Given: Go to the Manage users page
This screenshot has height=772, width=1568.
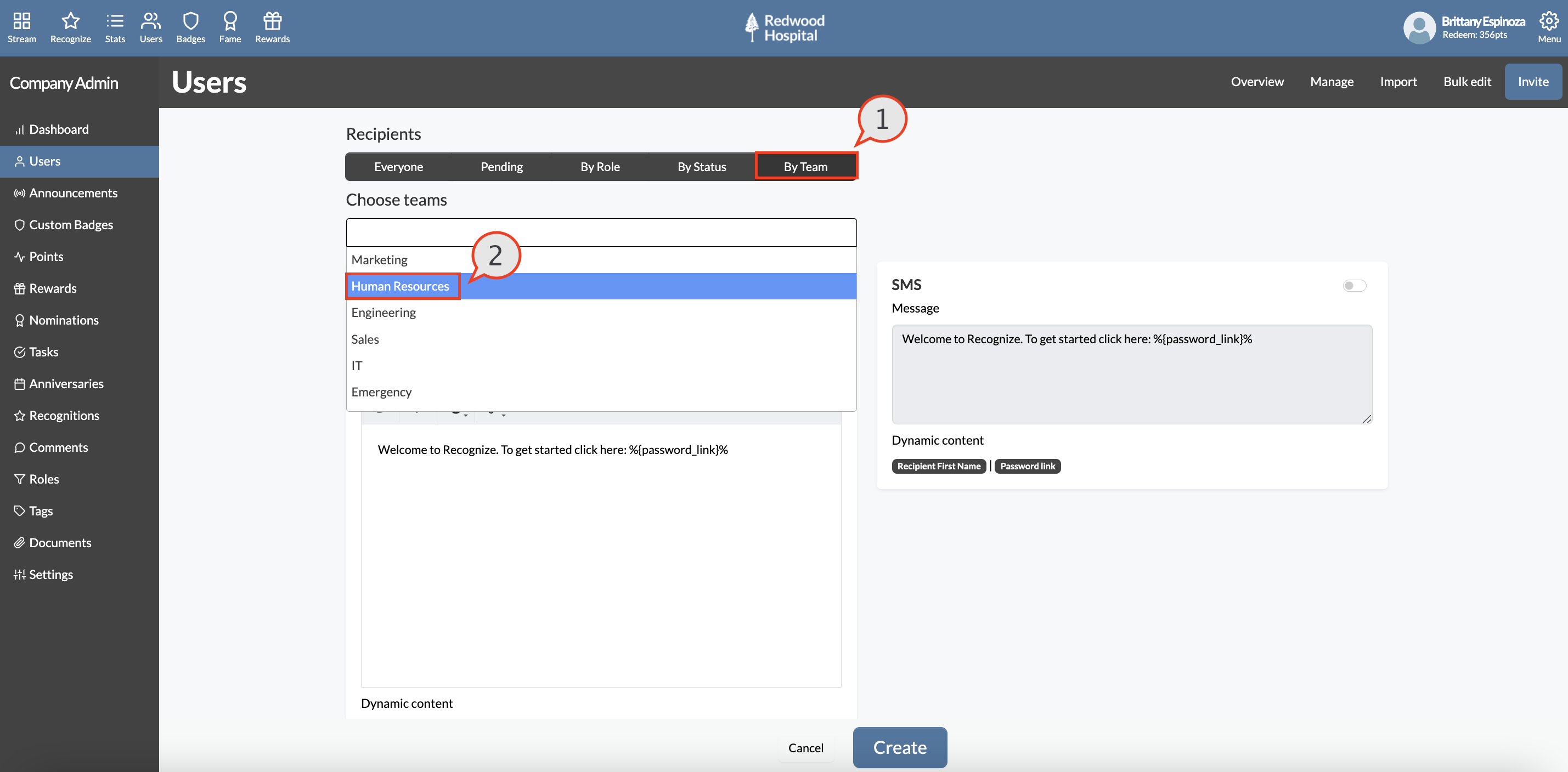Looking at the screenshot, I should tap(1331, 82).
